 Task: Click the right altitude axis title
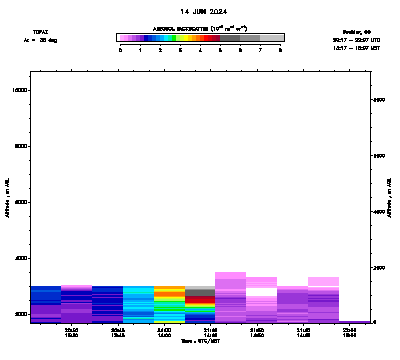(389, 198)
